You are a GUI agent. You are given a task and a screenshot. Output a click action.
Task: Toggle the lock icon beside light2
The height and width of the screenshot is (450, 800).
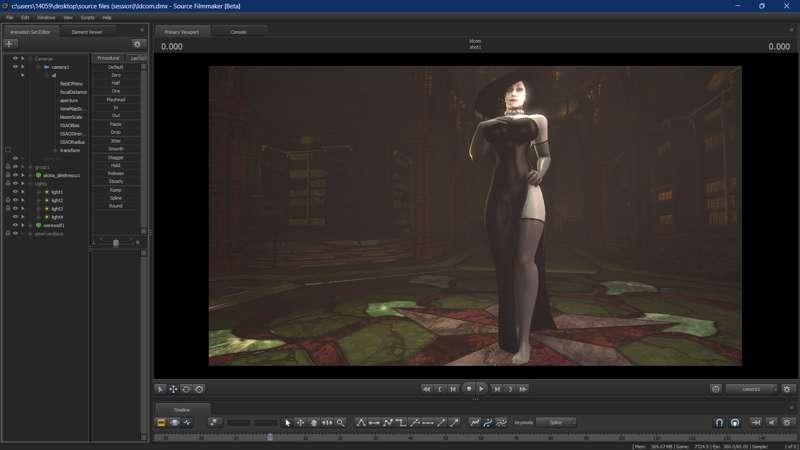point(8,200)
